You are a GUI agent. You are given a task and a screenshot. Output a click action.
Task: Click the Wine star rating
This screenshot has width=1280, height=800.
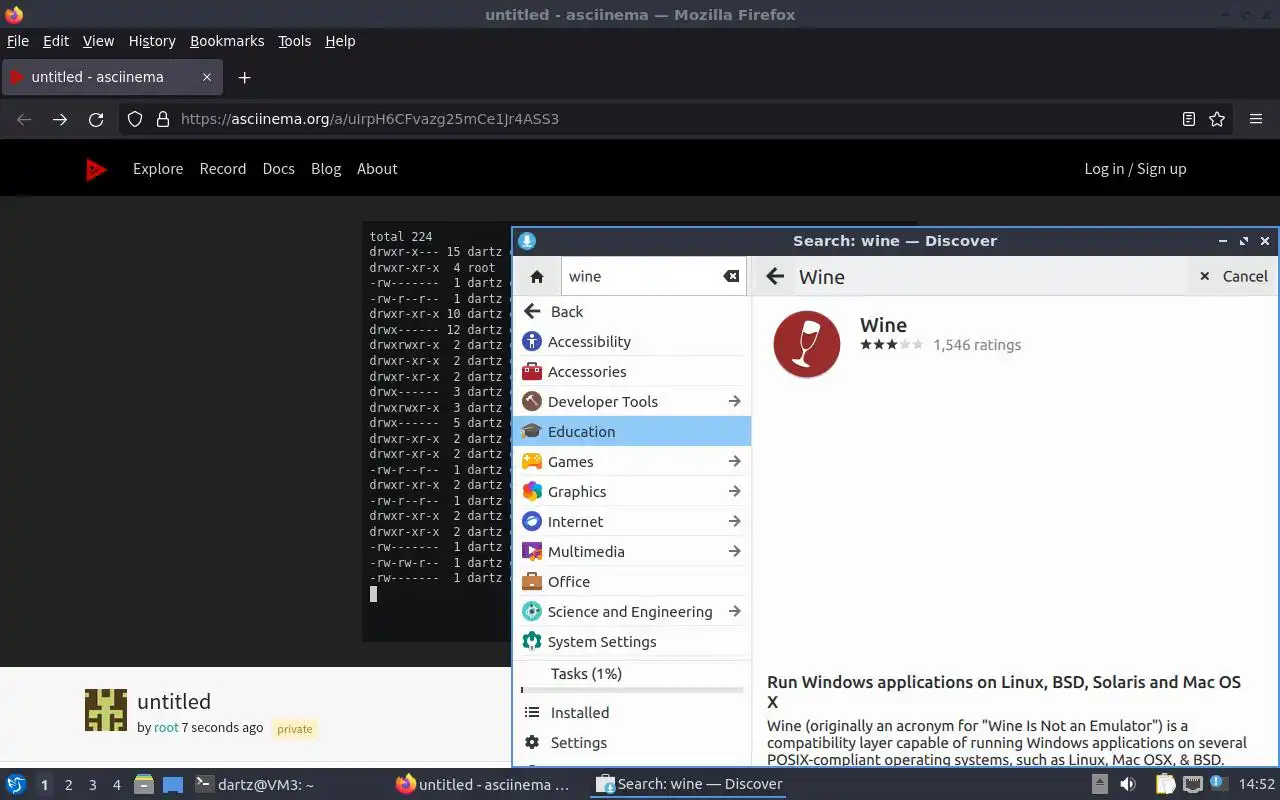[892, 345]
